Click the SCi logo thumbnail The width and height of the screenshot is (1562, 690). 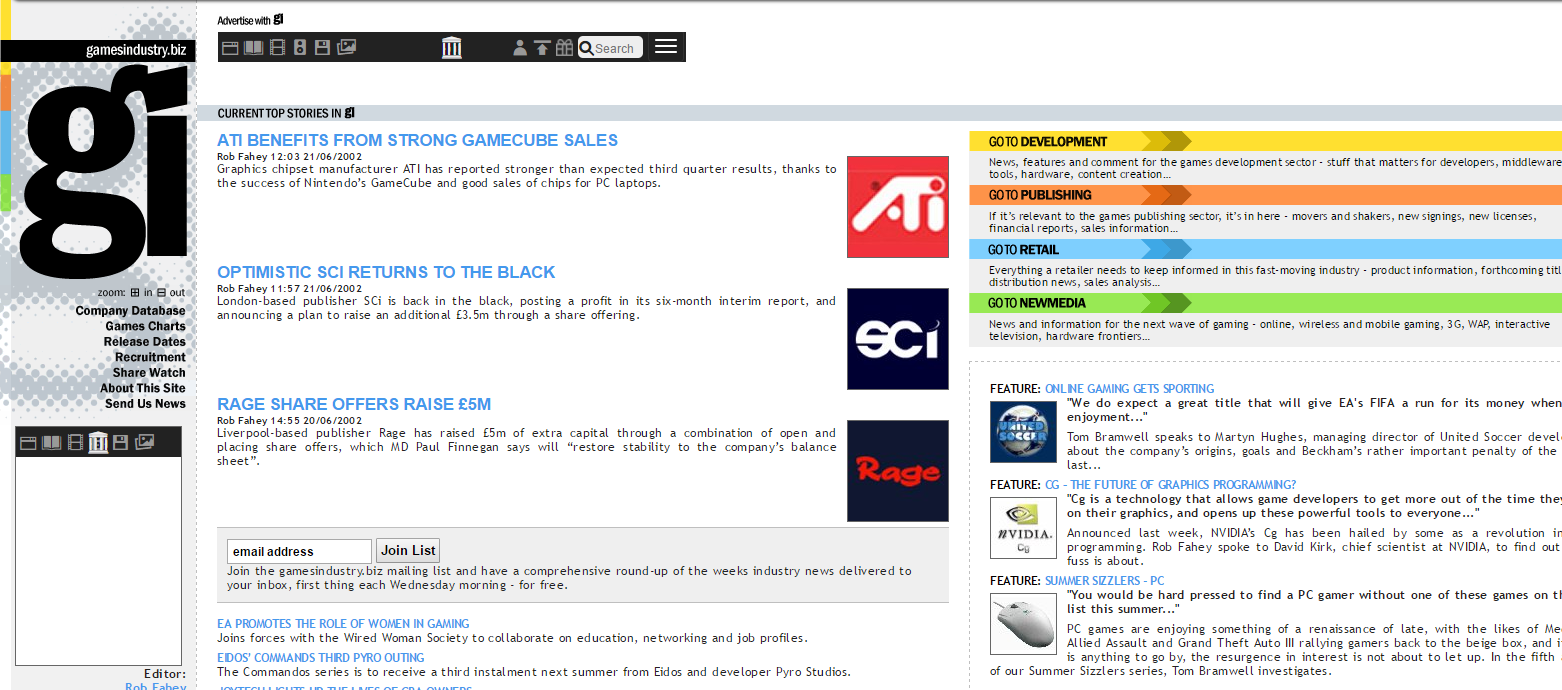[x=898, y=339]
